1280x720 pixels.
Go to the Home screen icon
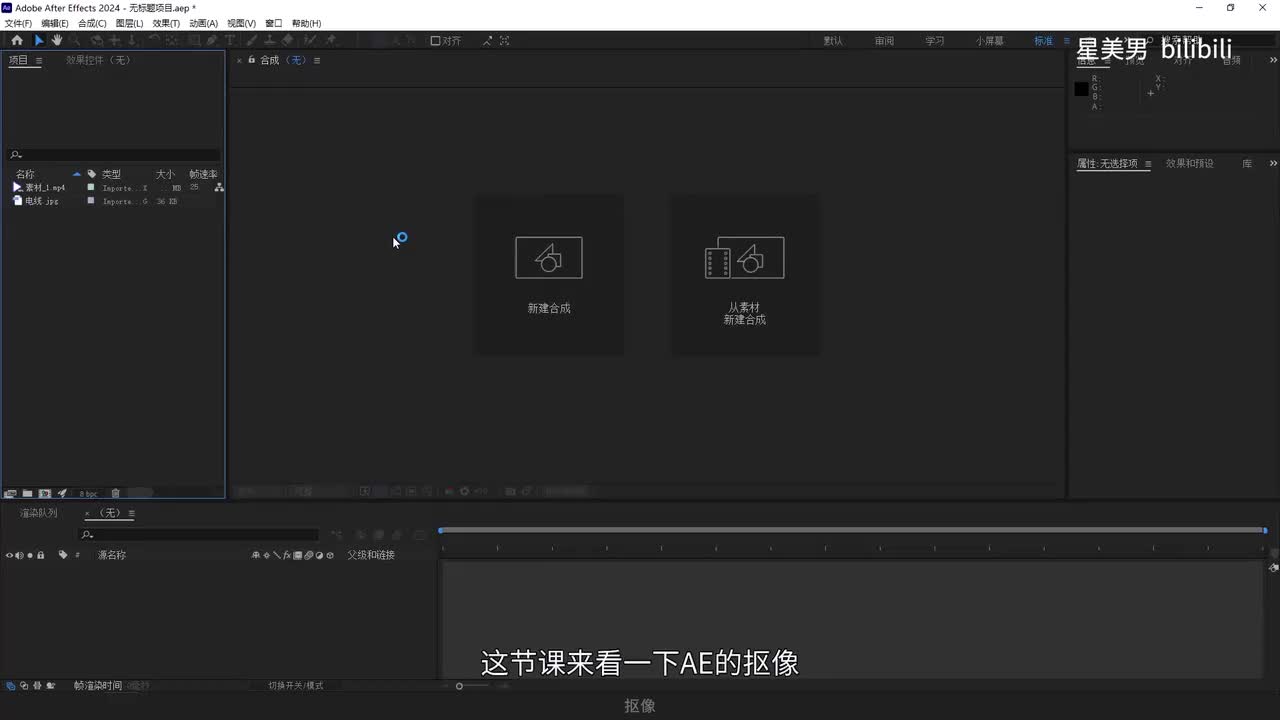click(17, 40)
